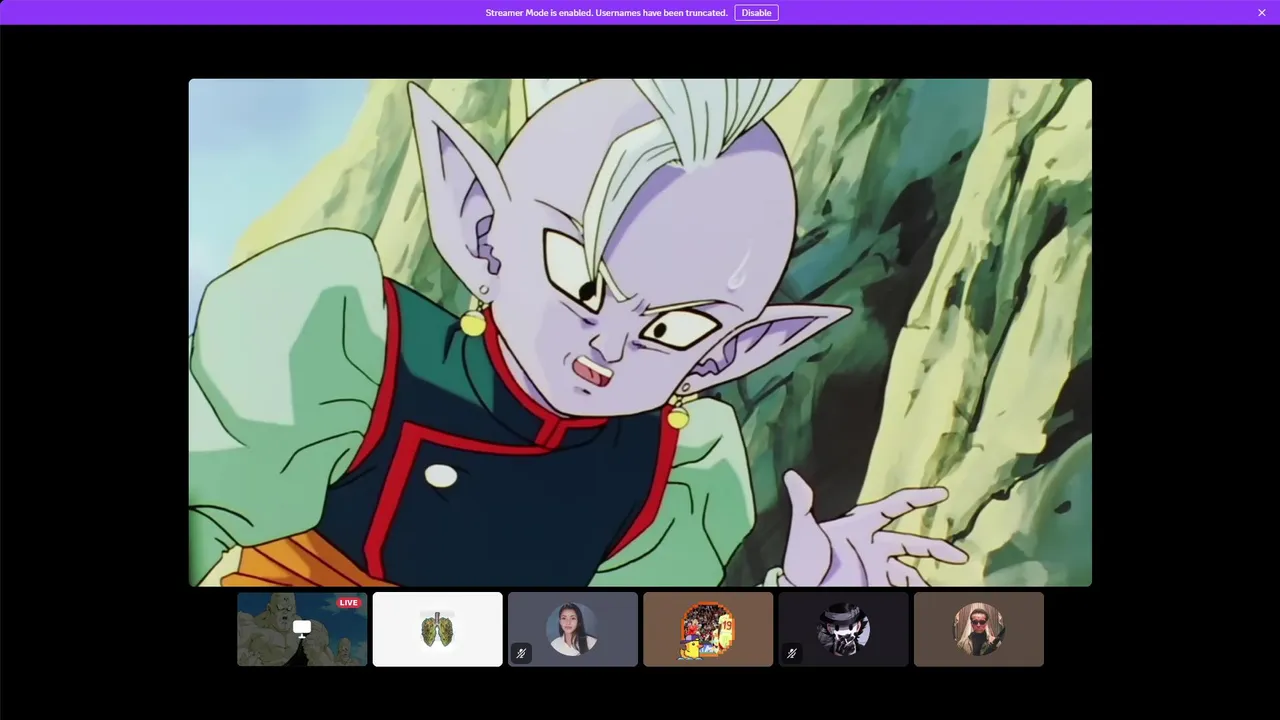Select the sunglasses man participant tile
Viewport: 1280px width, 720px height.
click(x=979, y=629)
